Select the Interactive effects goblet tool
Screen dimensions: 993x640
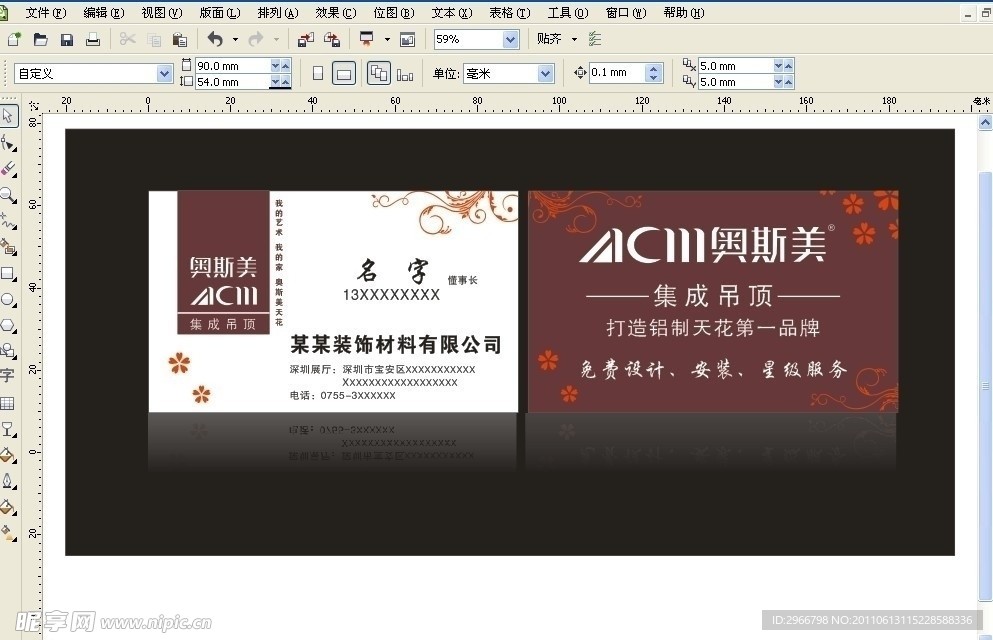[x=8, y=429]
